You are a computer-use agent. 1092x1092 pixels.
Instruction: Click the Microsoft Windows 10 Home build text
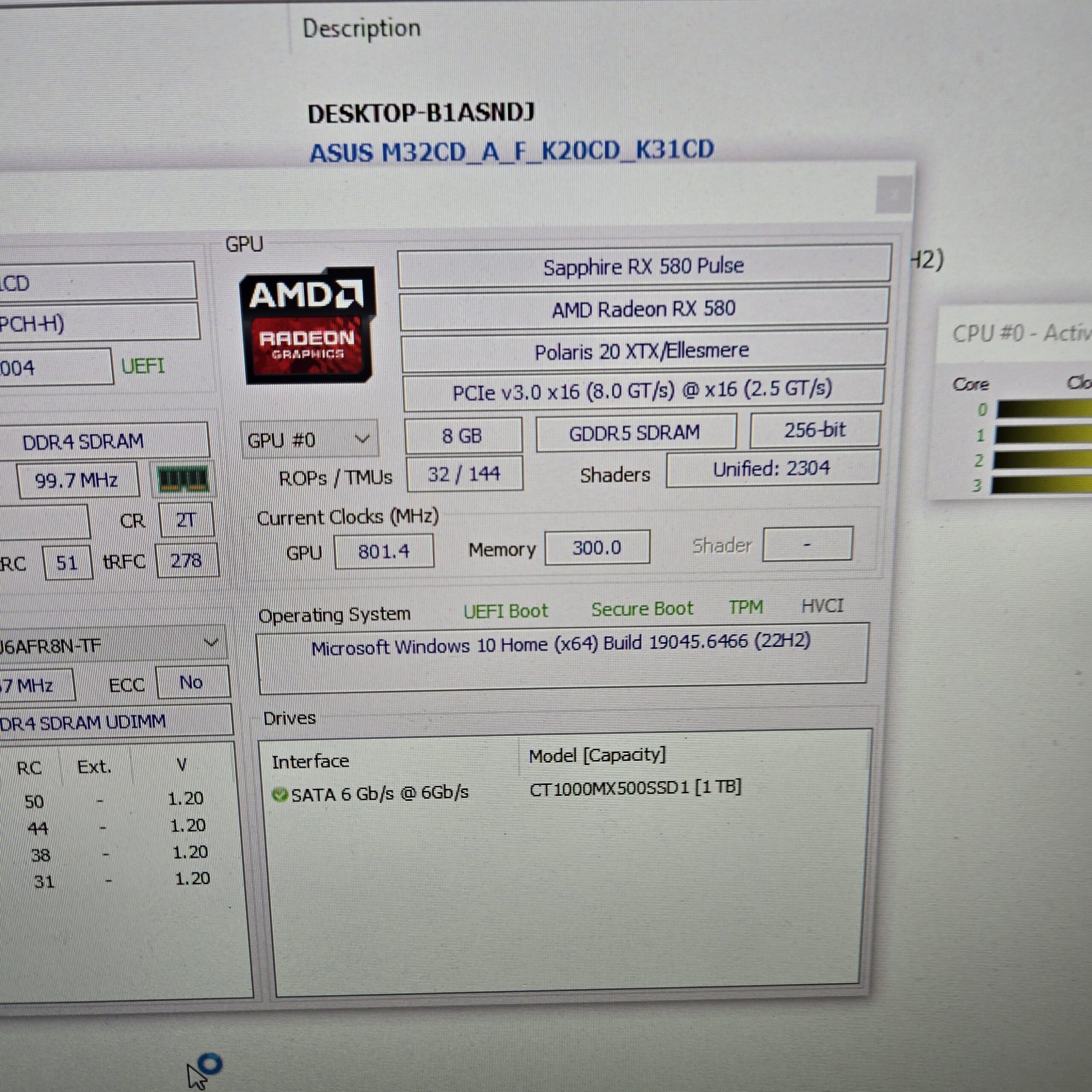click(562, 645)
